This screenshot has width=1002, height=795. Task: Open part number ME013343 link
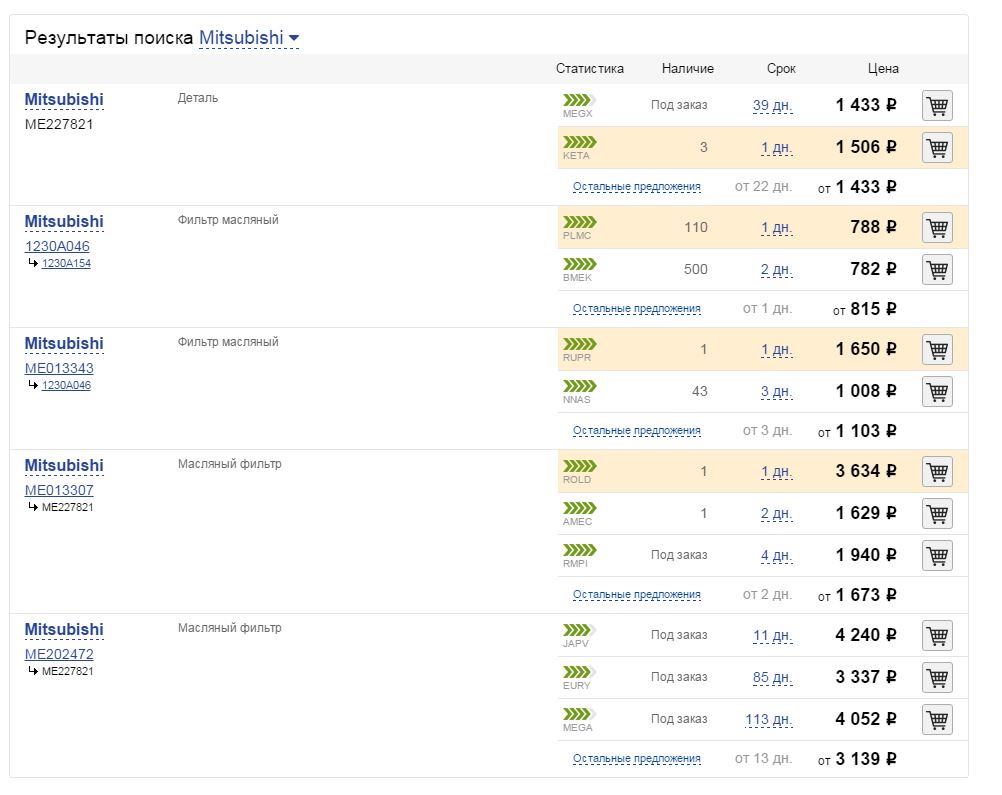(59, 368)
